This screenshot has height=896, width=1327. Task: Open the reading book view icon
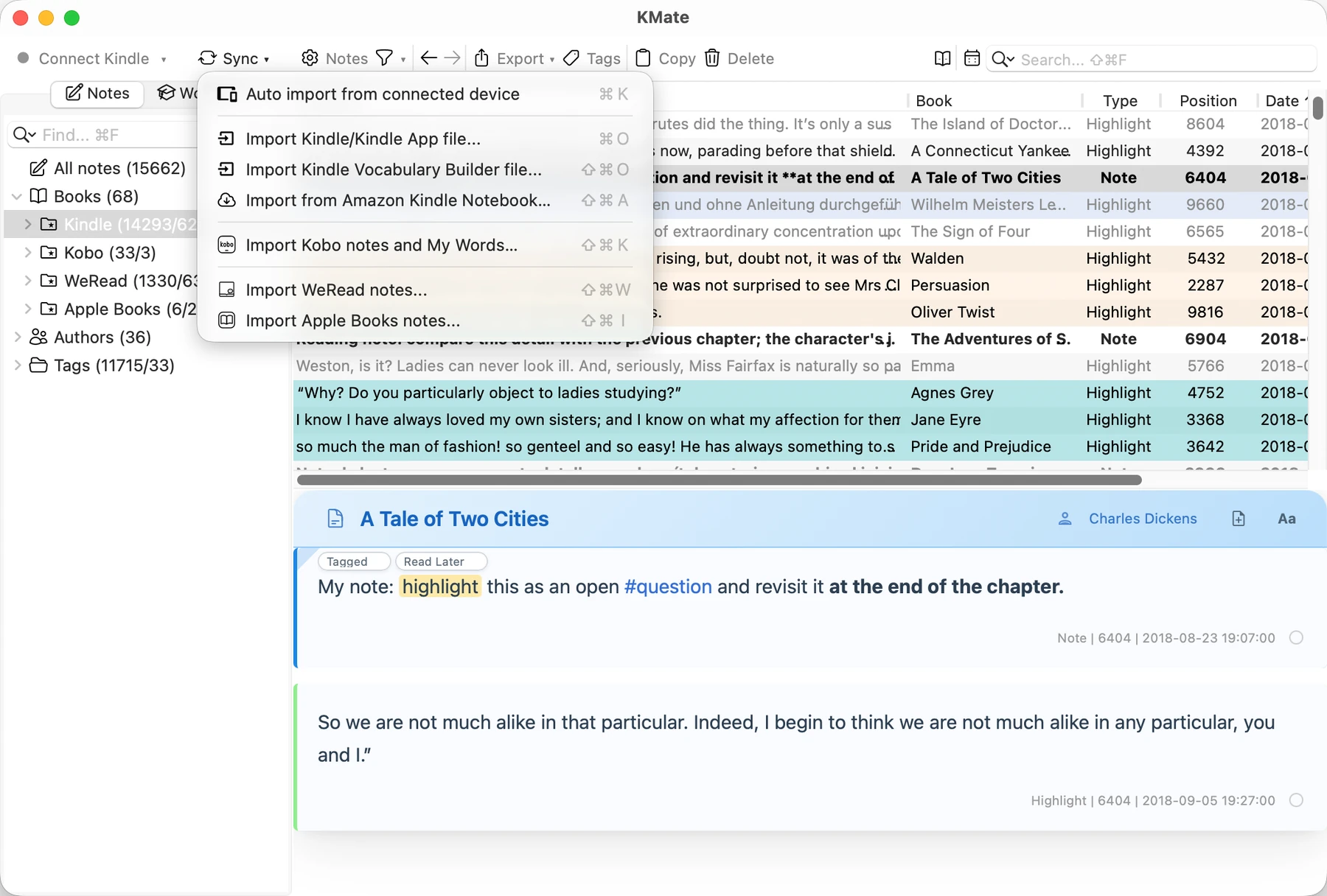942,59
